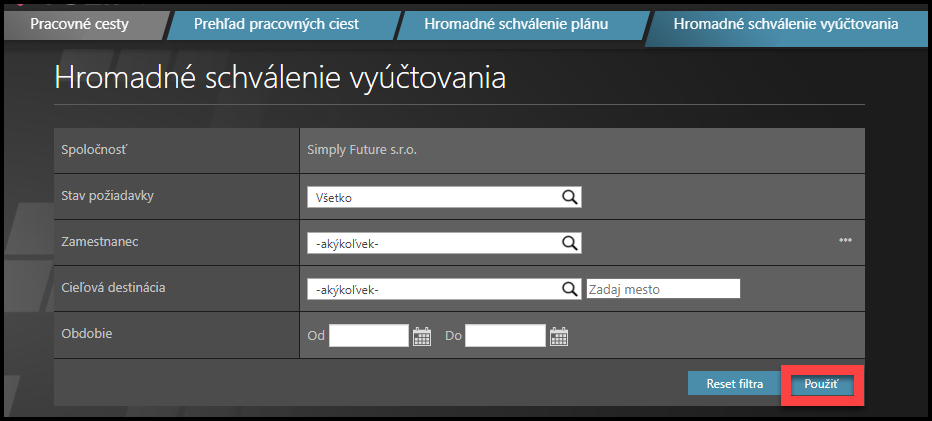The width and height of the screenshot is (932, 421).
Task: Click the magnifier icon in Zamestnanec field
Action: [569, 243]
